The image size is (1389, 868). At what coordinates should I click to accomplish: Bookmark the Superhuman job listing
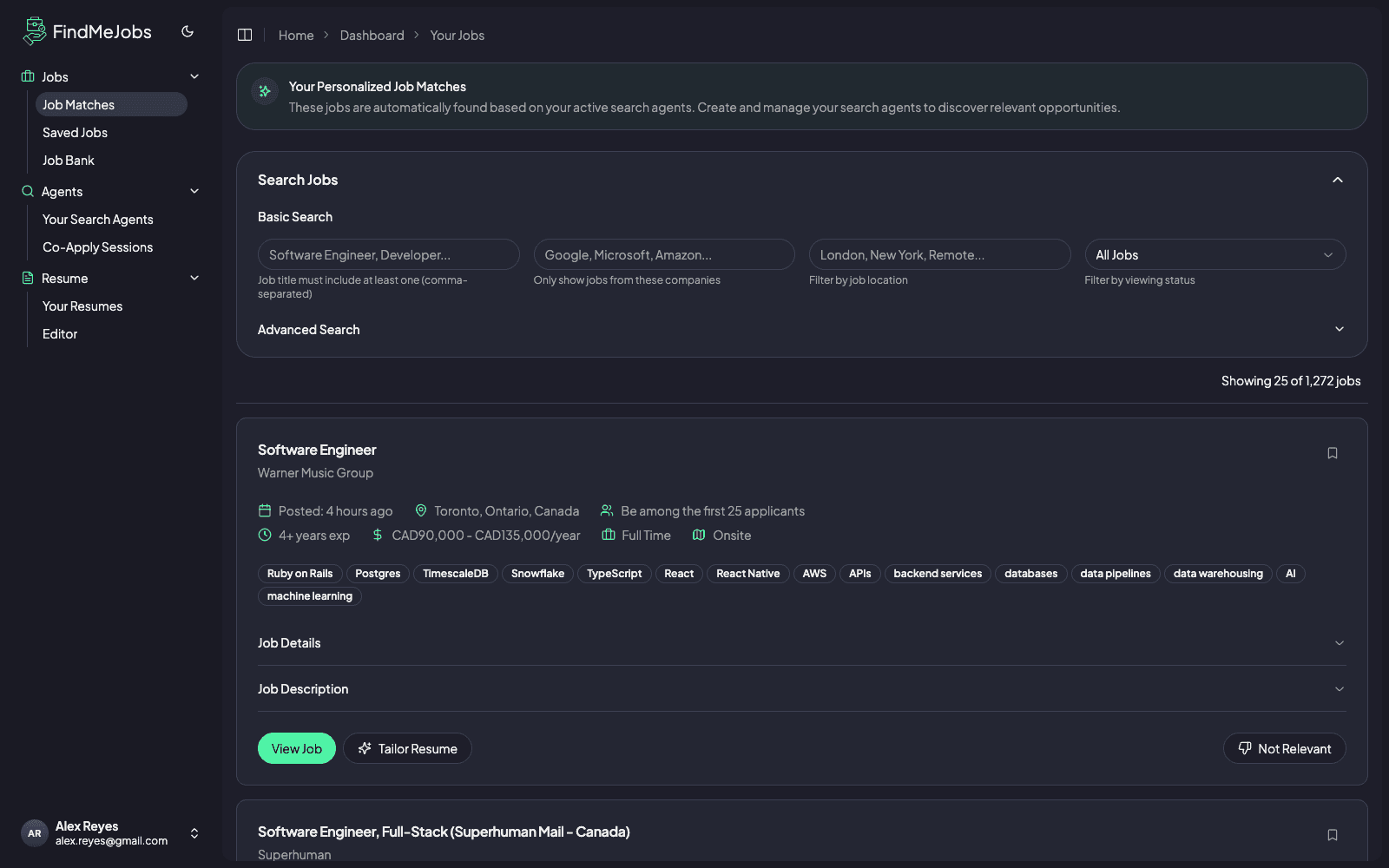pos(1333,834)
